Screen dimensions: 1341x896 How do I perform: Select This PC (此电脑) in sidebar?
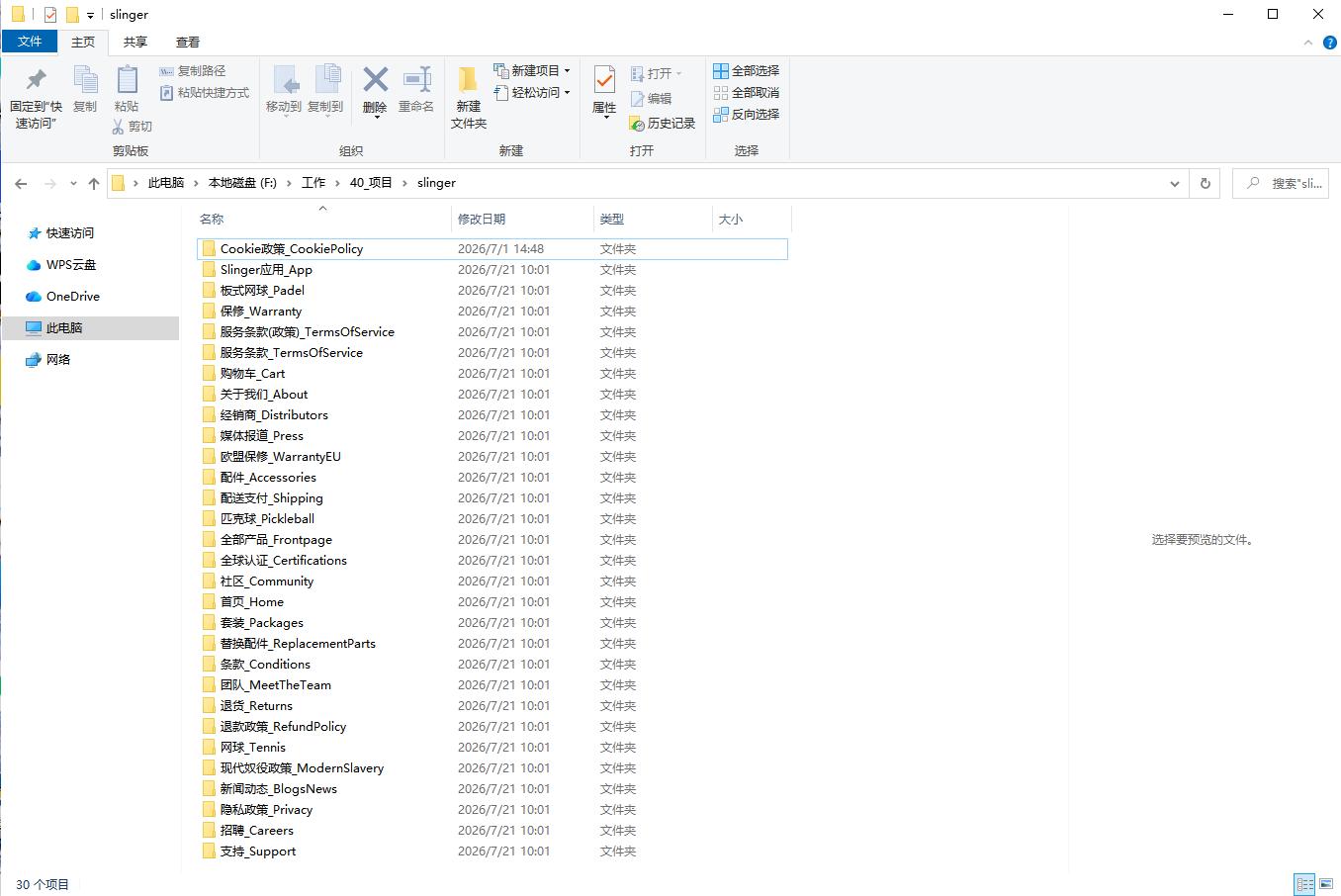91,328
